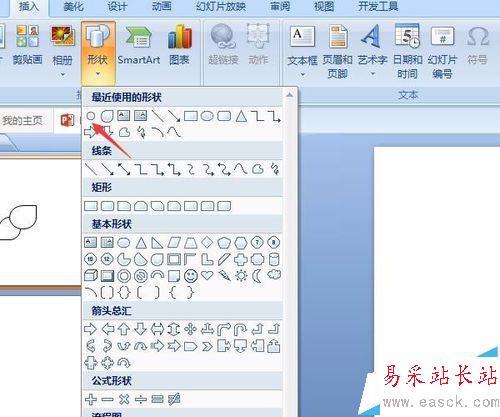Open the 相册 photo album menu
Image resolution: width=500 pixels, height=417 pixels.
click(x=62, y=50)
